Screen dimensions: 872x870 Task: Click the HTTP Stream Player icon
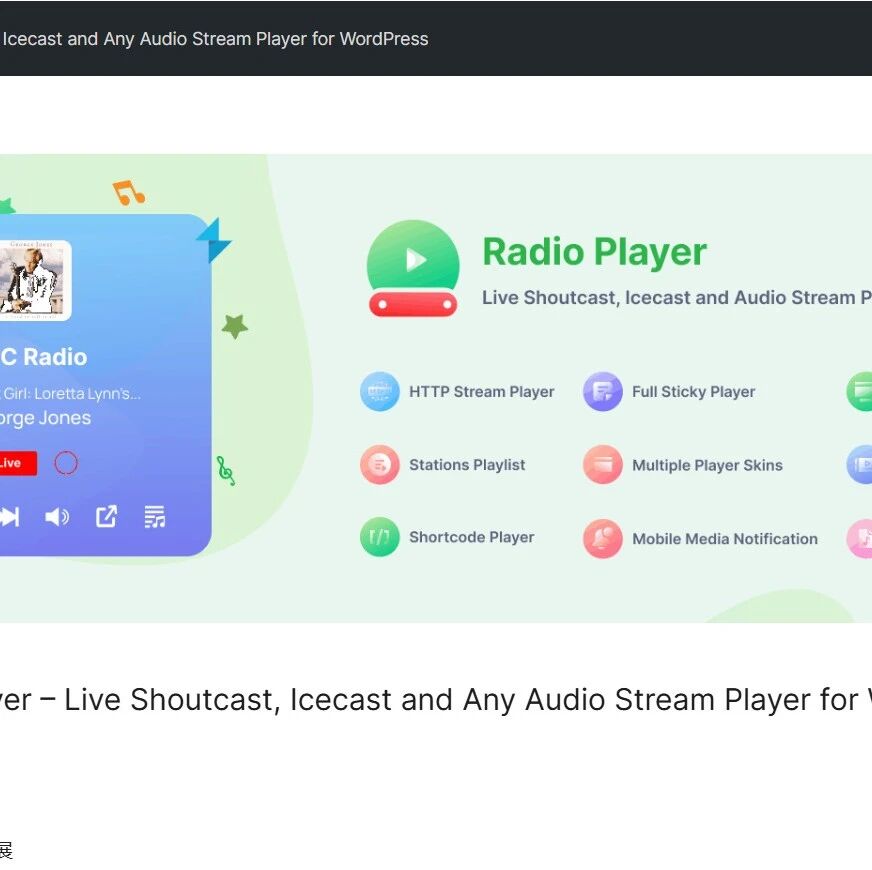[x=380, y=392]
